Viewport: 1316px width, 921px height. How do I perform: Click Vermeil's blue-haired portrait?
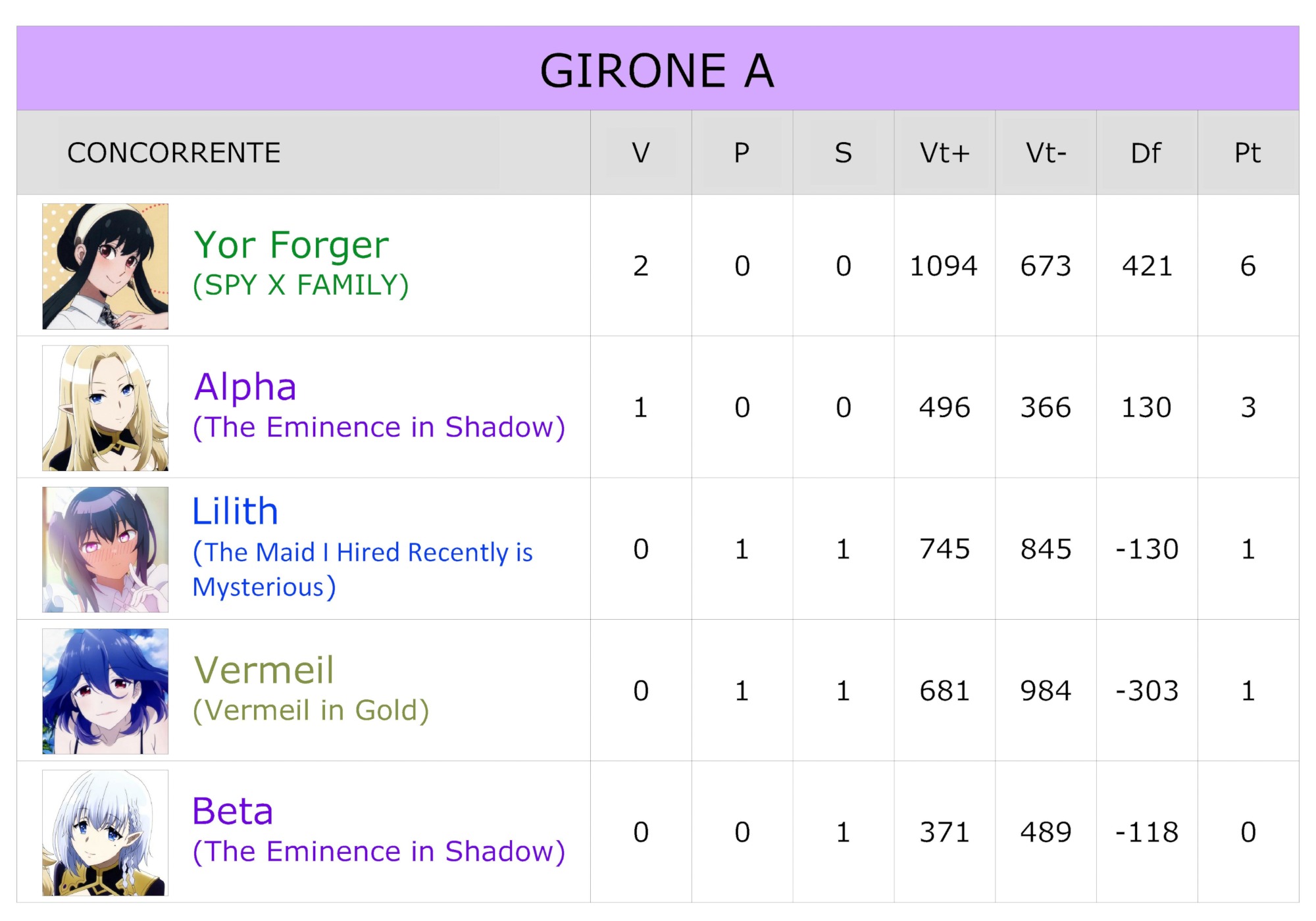105,691
